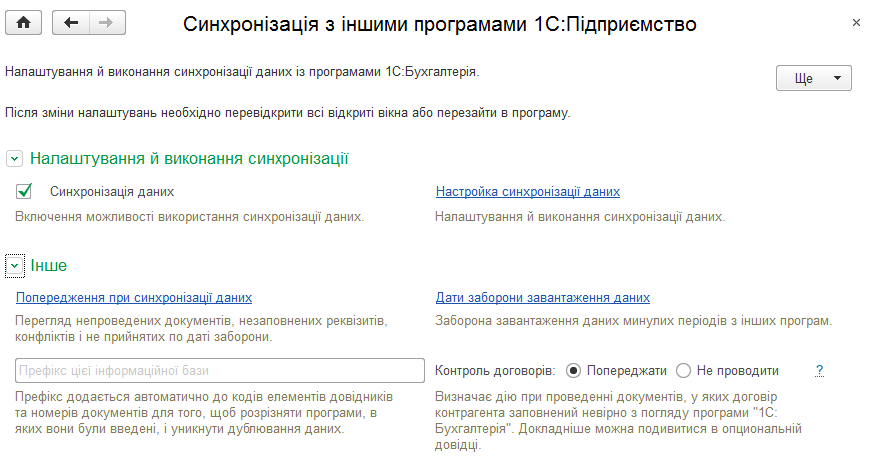
Task: Navigate back with the left arrow
Action: pyautogui.click(x=71, y=23)
